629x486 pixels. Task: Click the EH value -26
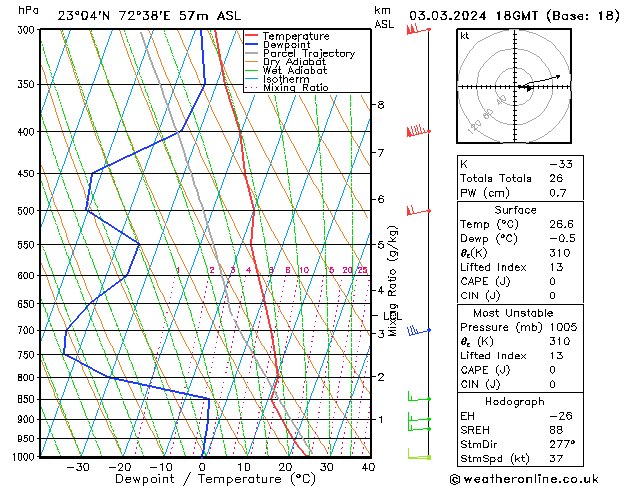561,416
